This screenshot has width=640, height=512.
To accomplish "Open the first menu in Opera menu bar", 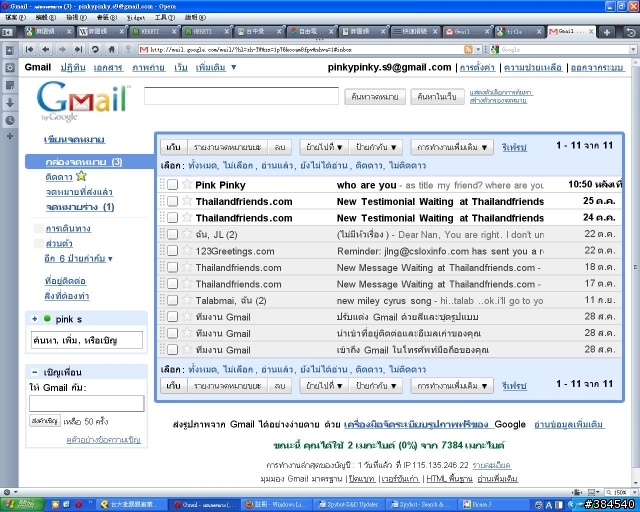I will 15,18.
